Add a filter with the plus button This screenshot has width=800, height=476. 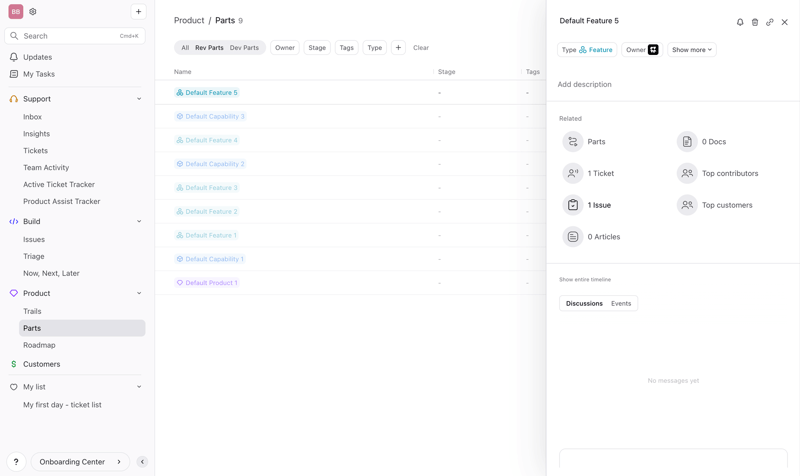[x=398, y=47]
